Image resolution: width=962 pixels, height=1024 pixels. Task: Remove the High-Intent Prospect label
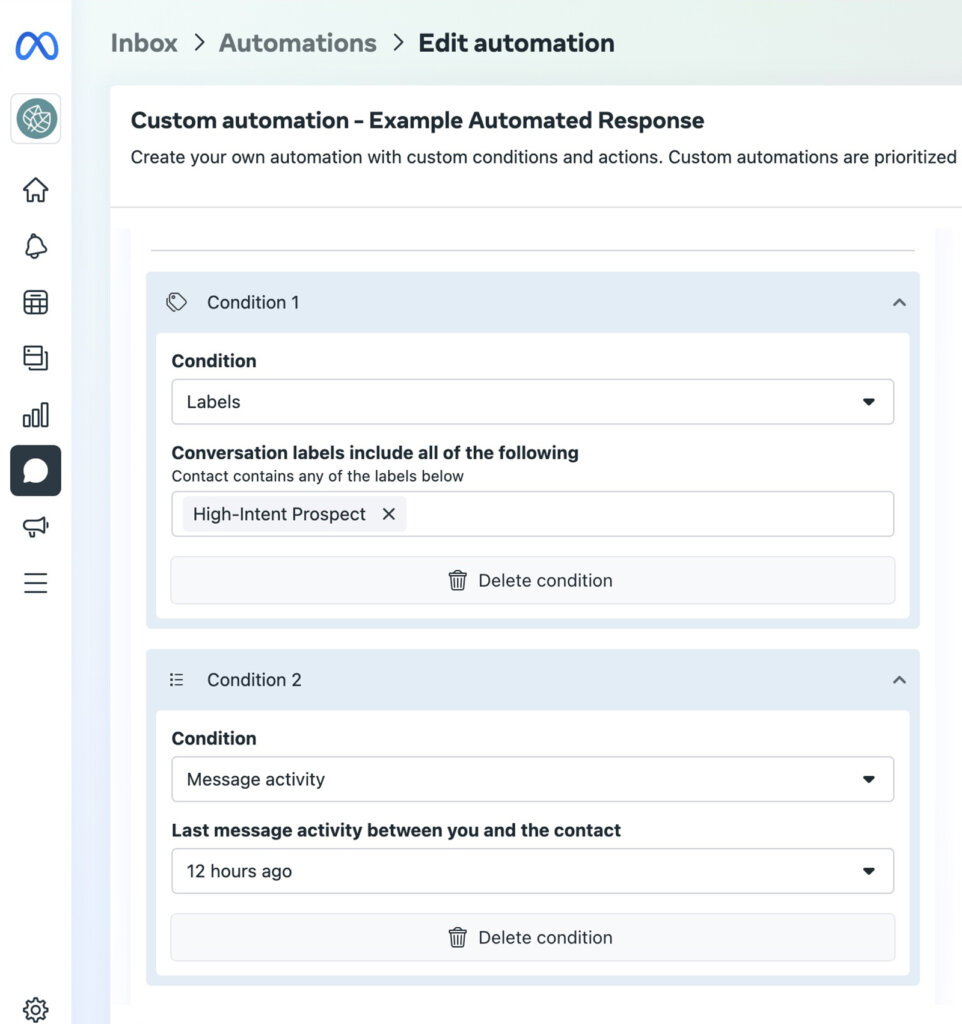[388, 514]
